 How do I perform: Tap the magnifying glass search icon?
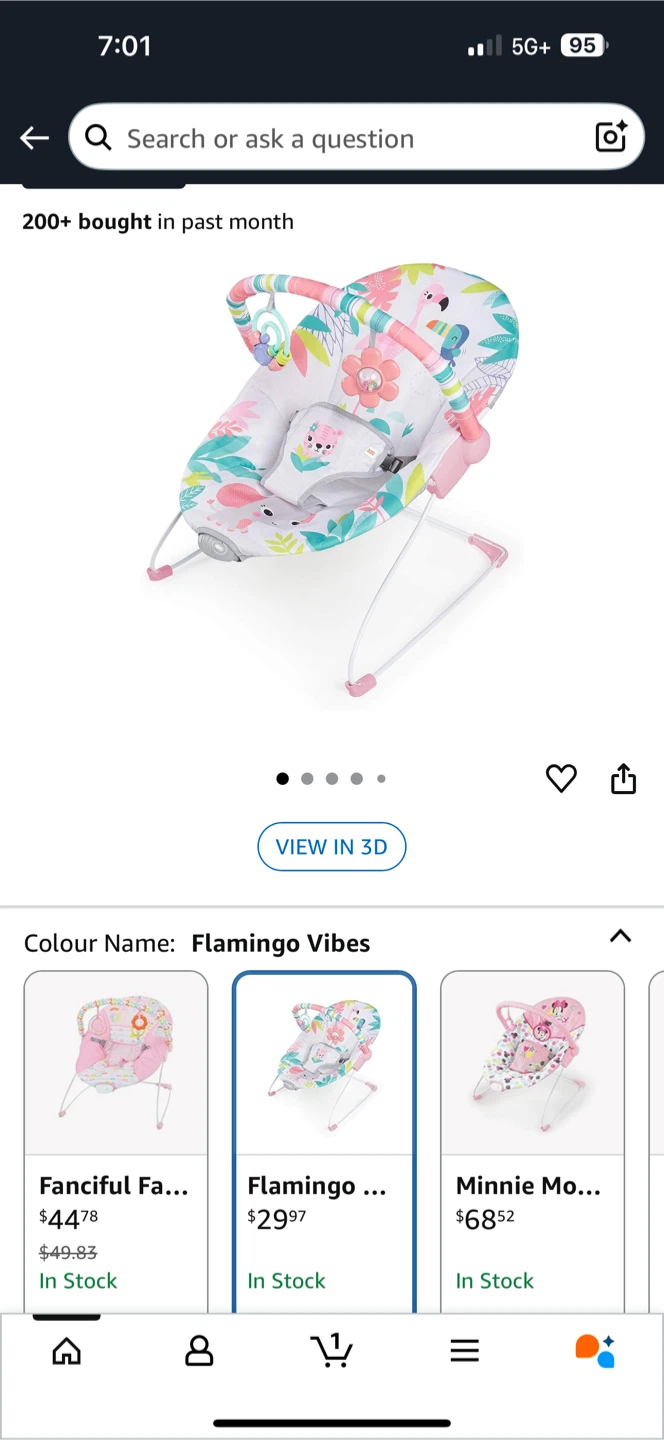98,137
